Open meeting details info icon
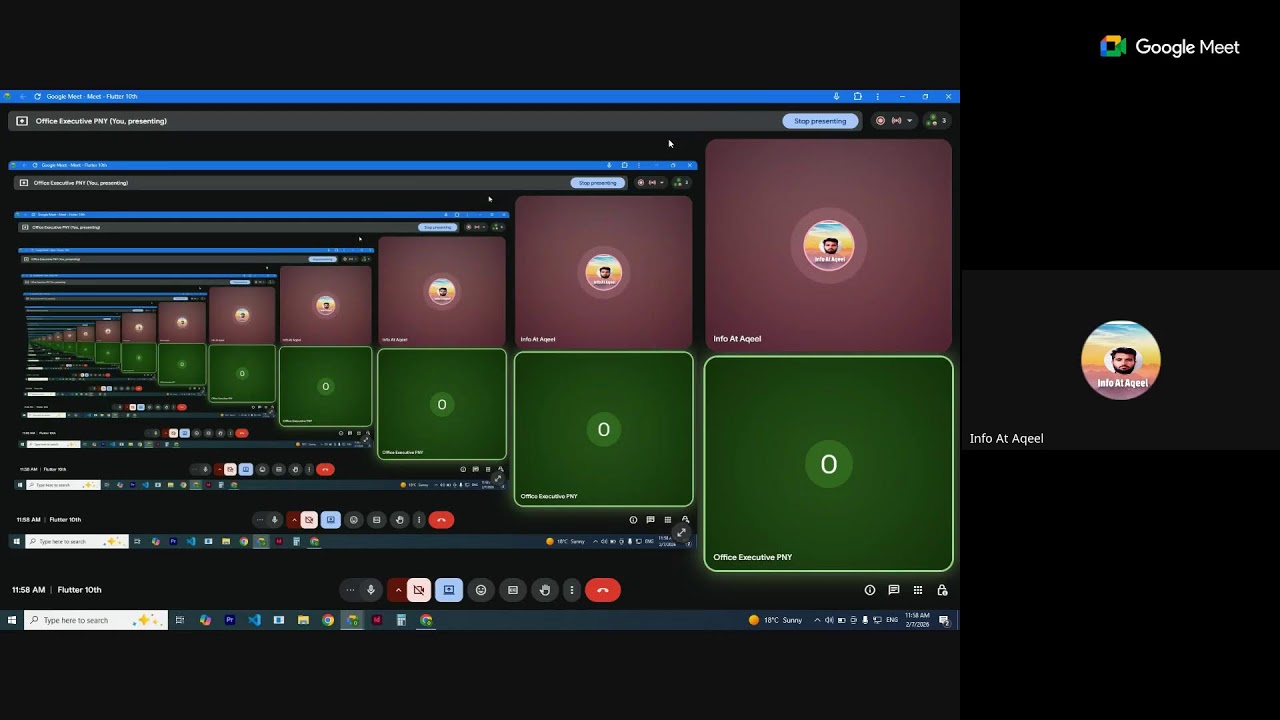Viewport: 1280px width, 720px height. 870,590
